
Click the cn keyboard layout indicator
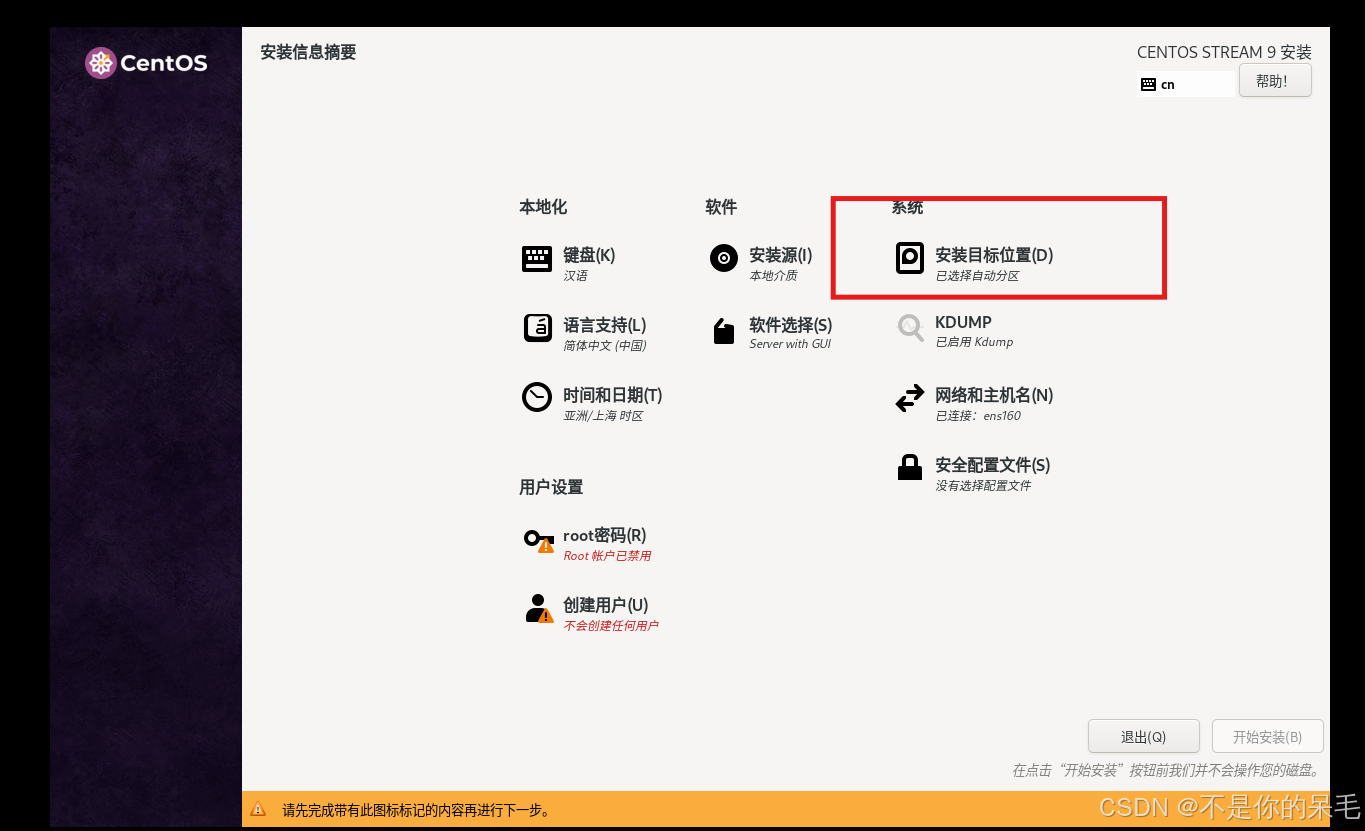1186,85
